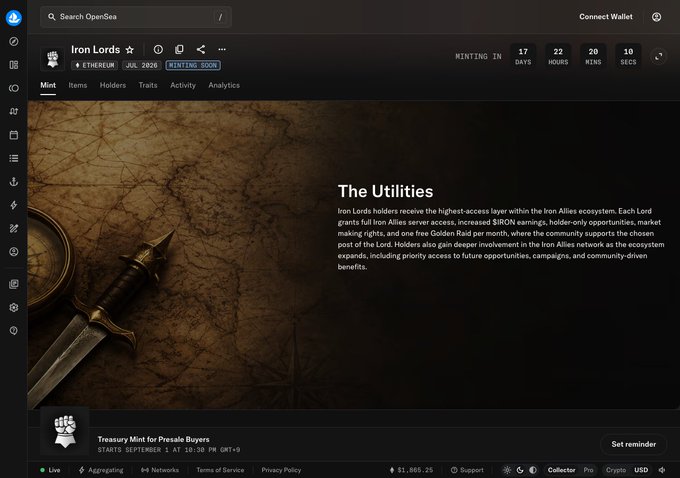Click the Iron Lords collection title
The height and width of the screenshot is (478, 680).
click(95, 50)
